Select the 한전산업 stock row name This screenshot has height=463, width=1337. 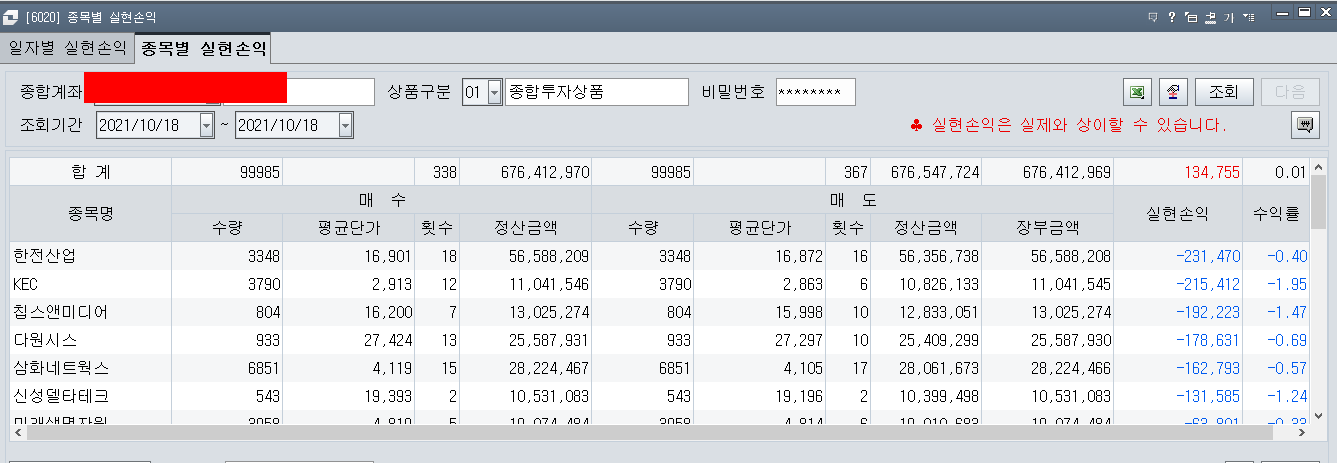[x=45, y=255]
